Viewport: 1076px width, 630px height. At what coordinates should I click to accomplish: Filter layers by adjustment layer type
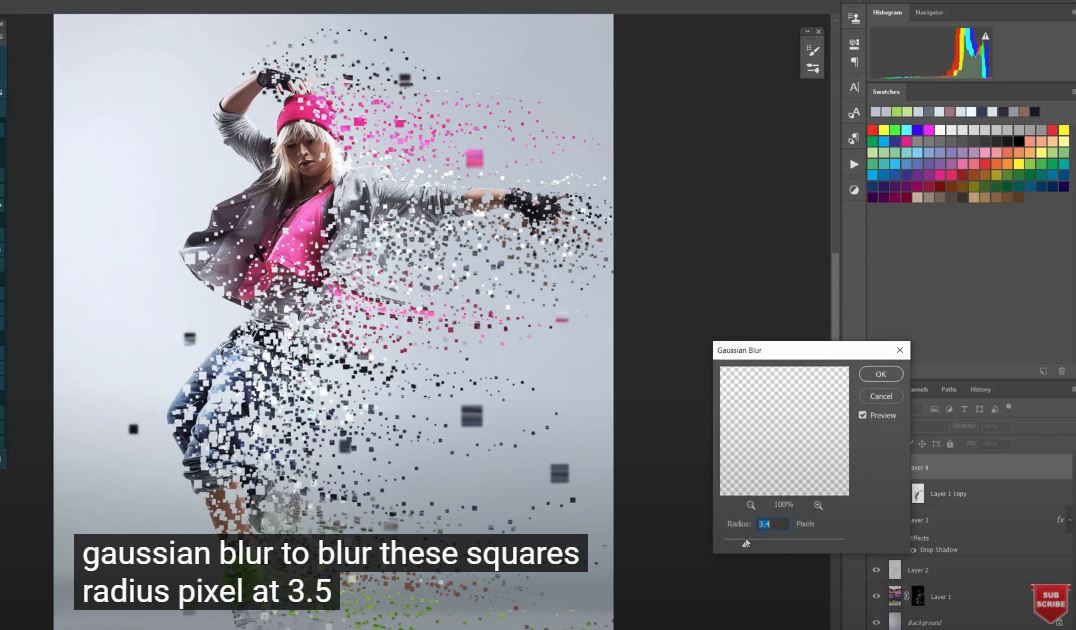coord(949,409)
